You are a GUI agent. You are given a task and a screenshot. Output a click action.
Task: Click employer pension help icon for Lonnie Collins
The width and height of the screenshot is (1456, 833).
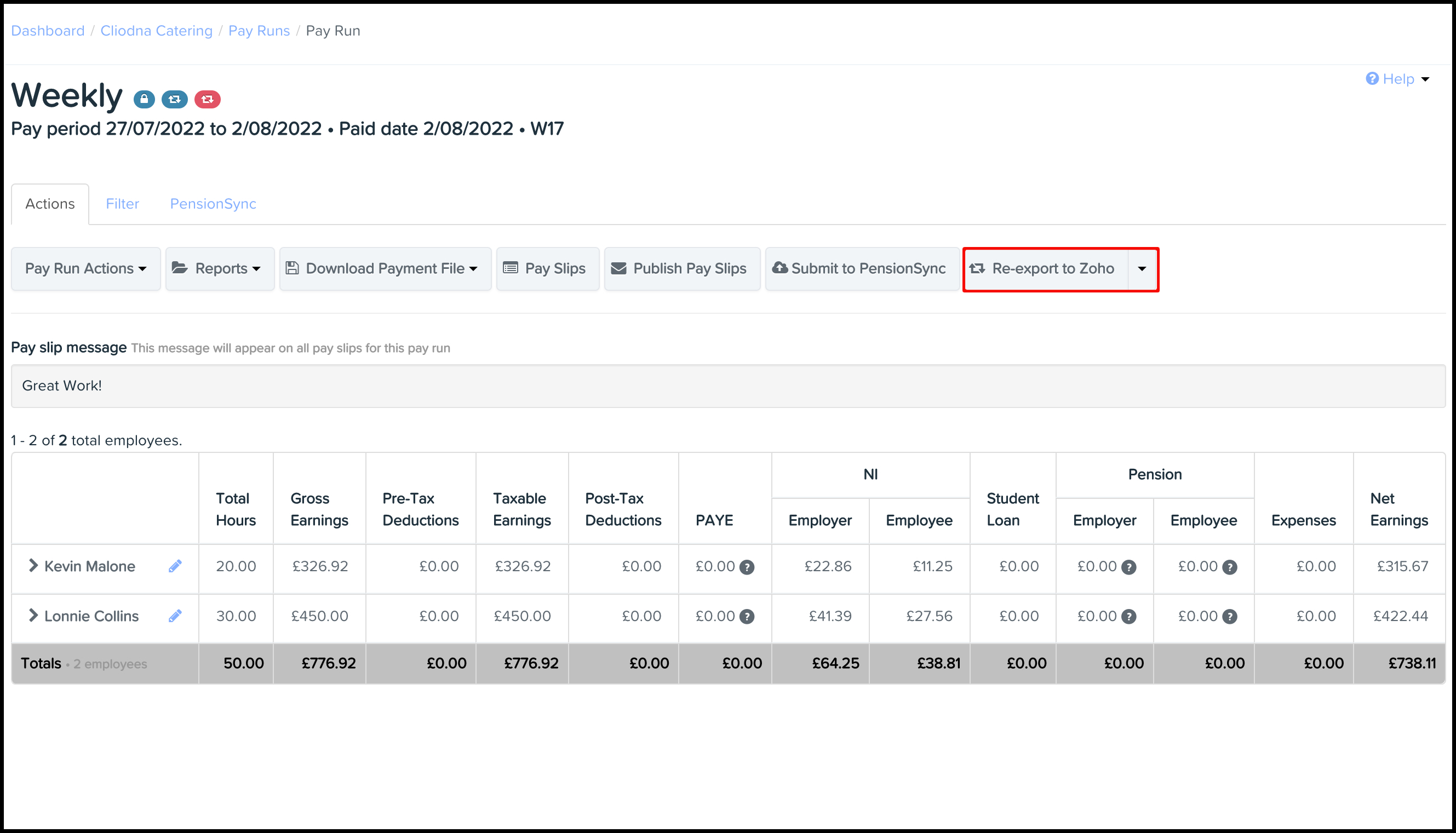1128,617
